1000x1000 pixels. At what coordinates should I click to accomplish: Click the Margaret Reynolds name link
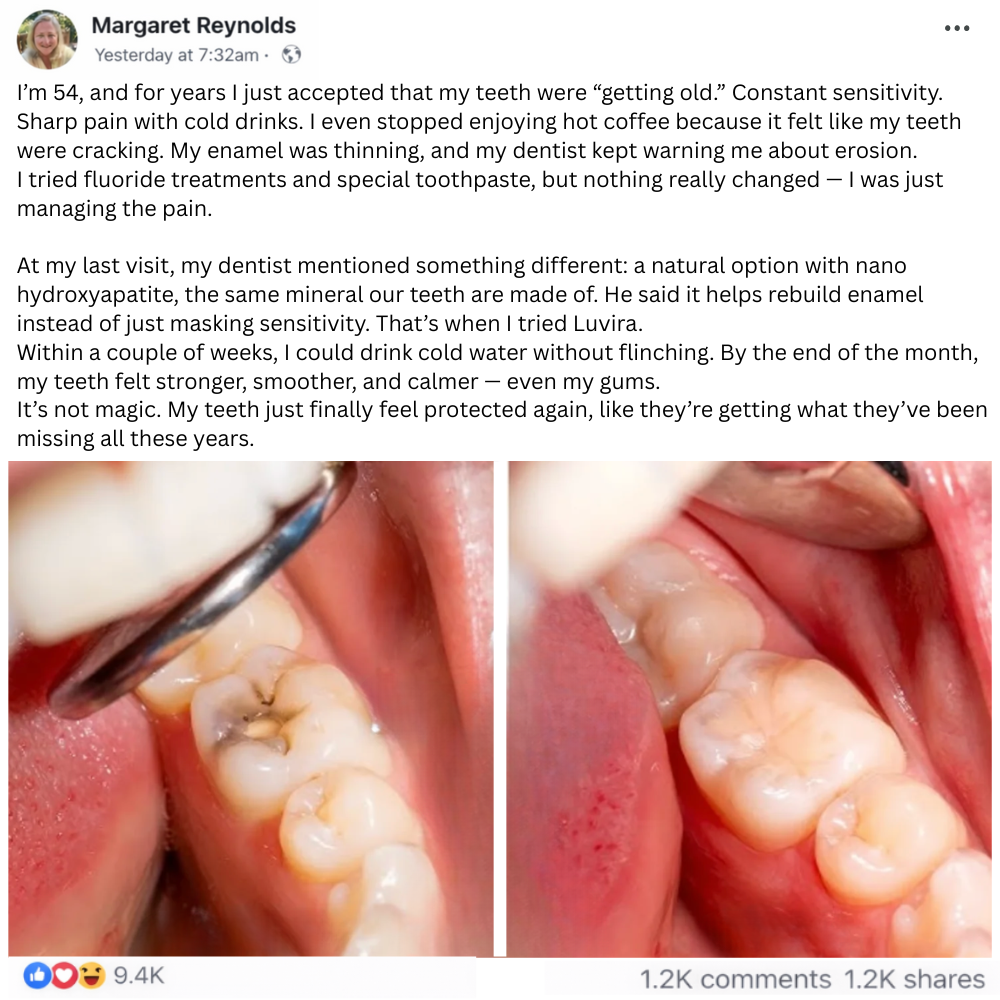pos(194,26)
